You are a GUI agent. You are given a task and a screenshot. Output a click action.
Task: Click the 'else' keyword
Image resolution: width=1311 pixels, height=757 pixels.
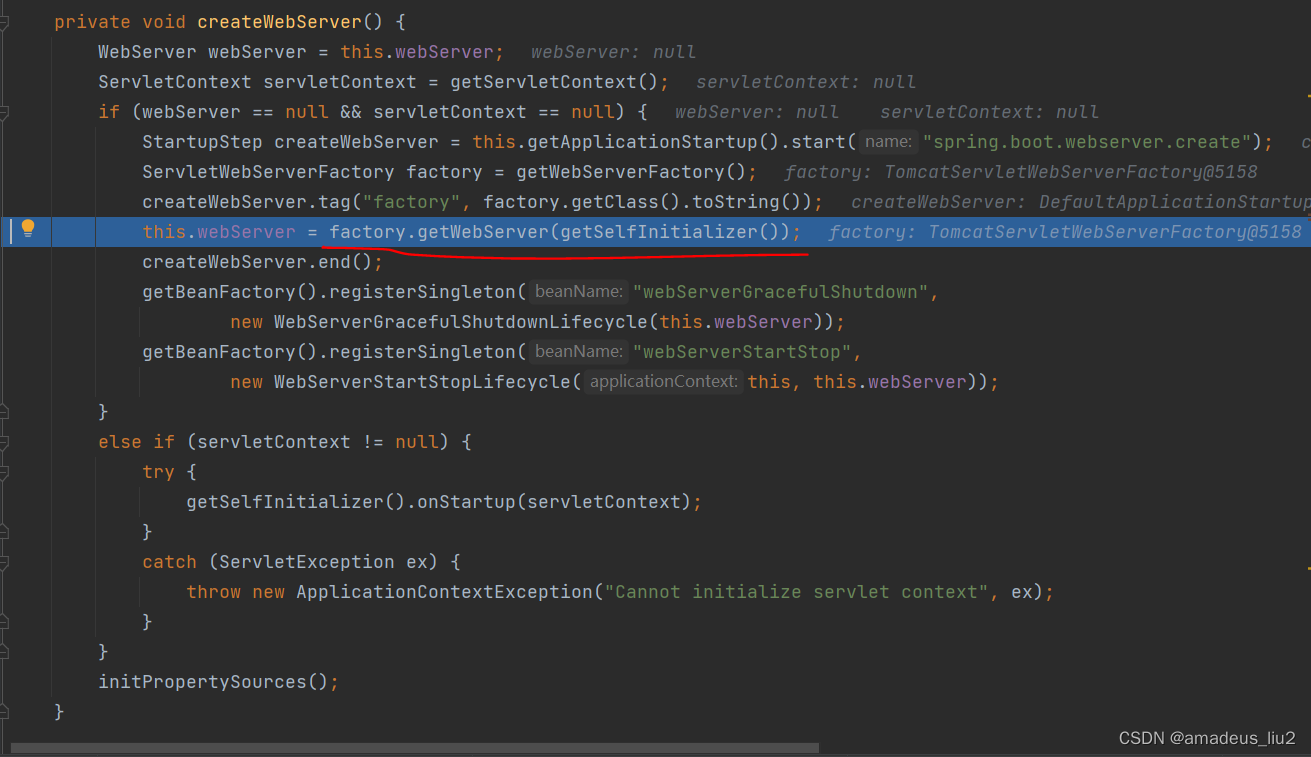click(x=120, y=442)
